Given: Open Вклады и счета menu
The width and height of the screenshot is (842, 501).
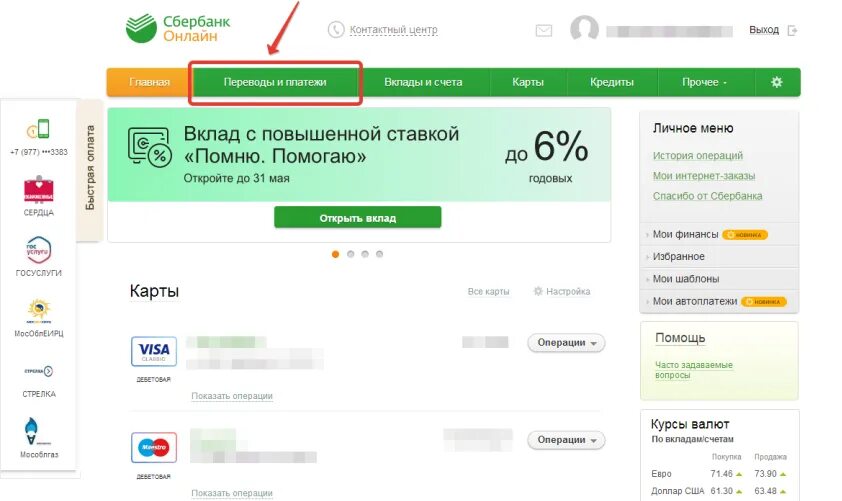Looking at the screenshot, I should pos(423,82).
